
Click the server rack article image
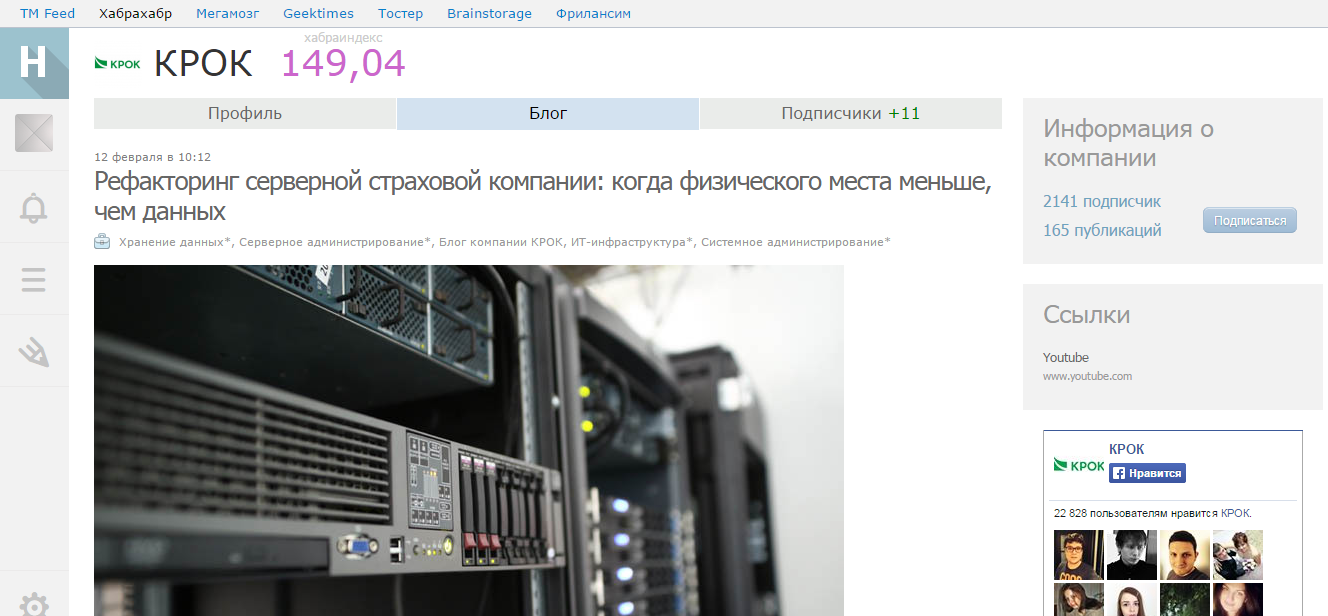tap(469, 440)
